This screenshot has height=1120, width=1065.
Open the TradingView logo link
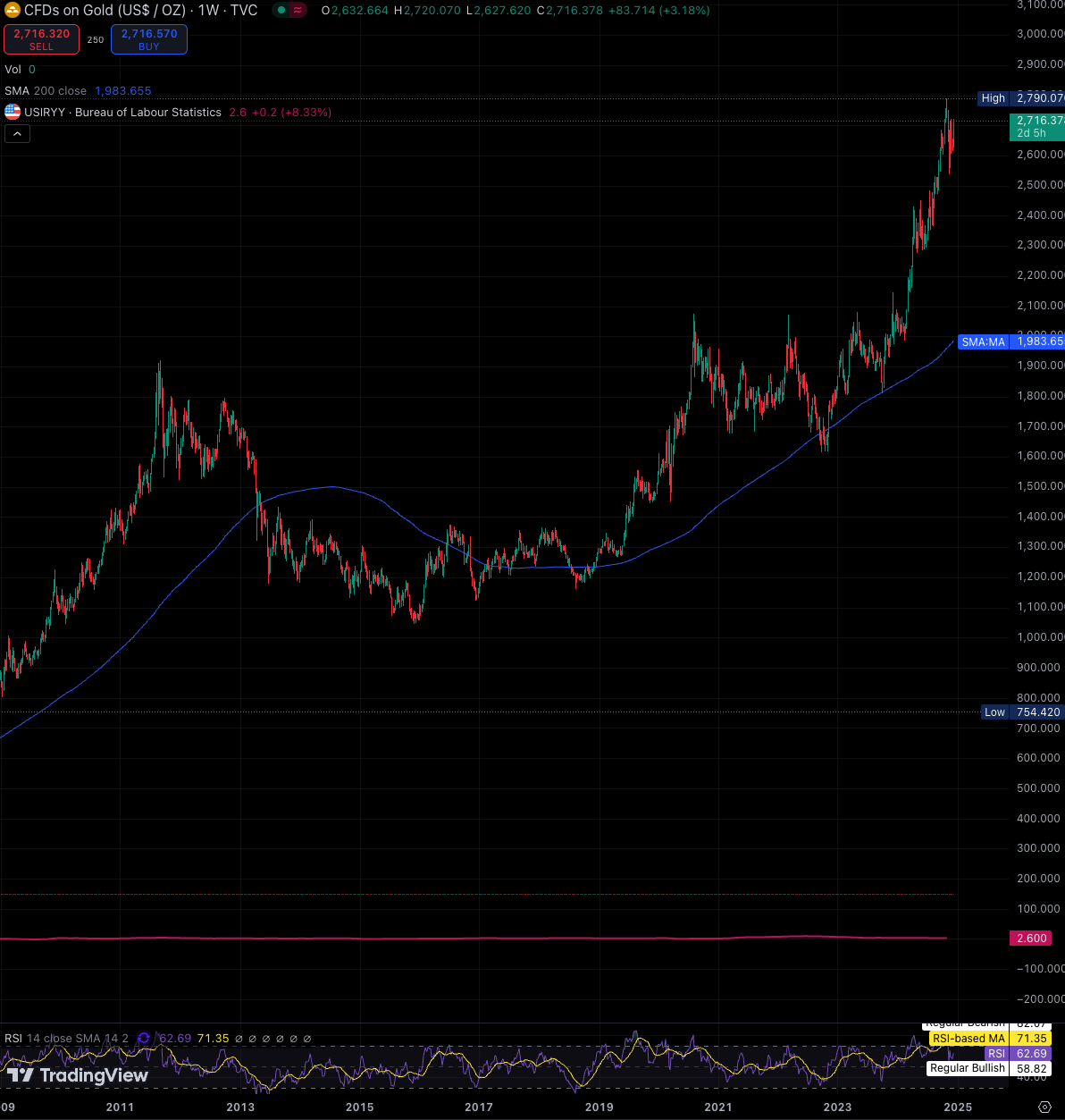(78, 1075)
